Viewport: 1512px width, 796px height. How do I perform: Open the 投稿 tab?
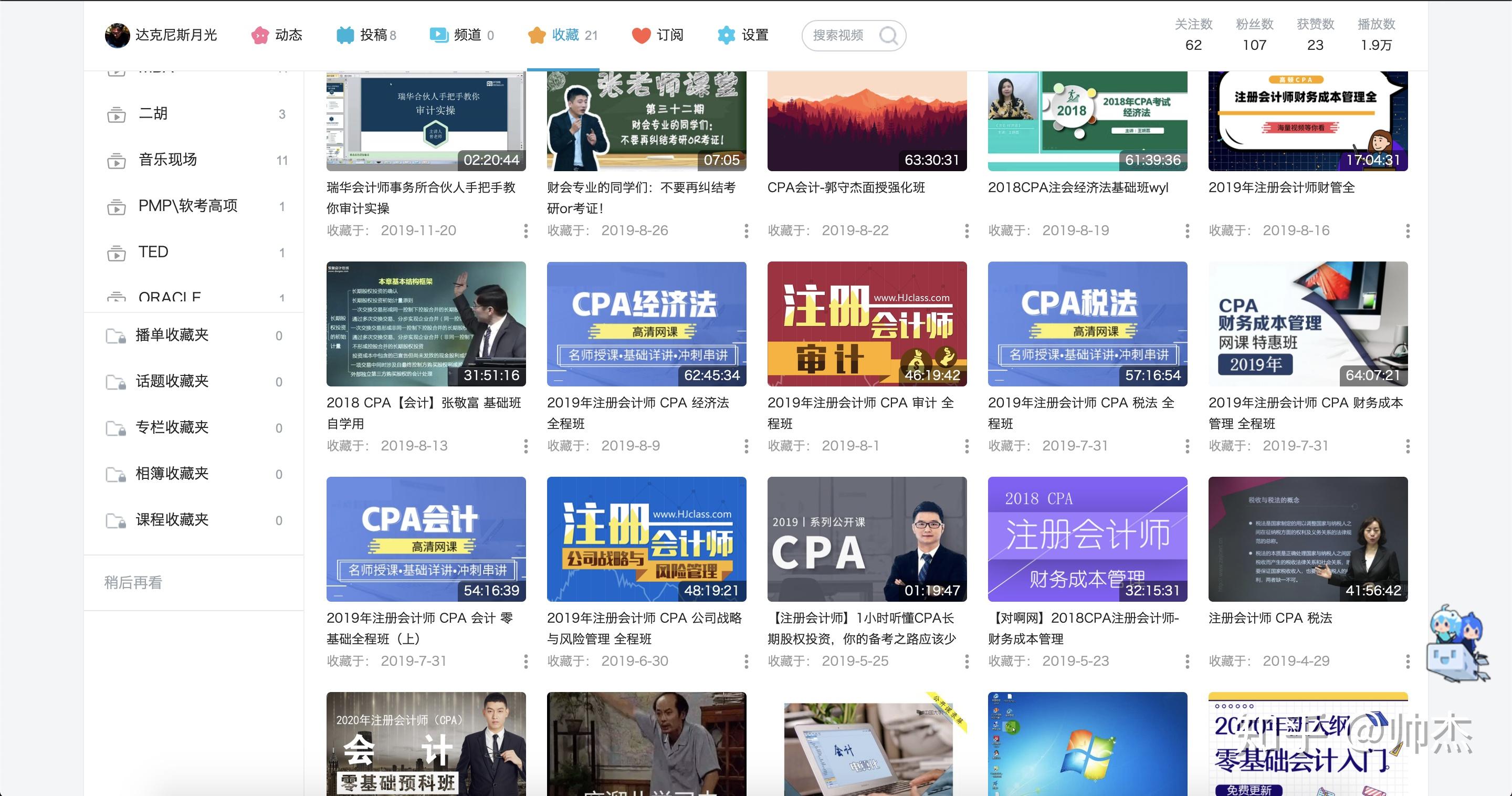tap(366, 35)
